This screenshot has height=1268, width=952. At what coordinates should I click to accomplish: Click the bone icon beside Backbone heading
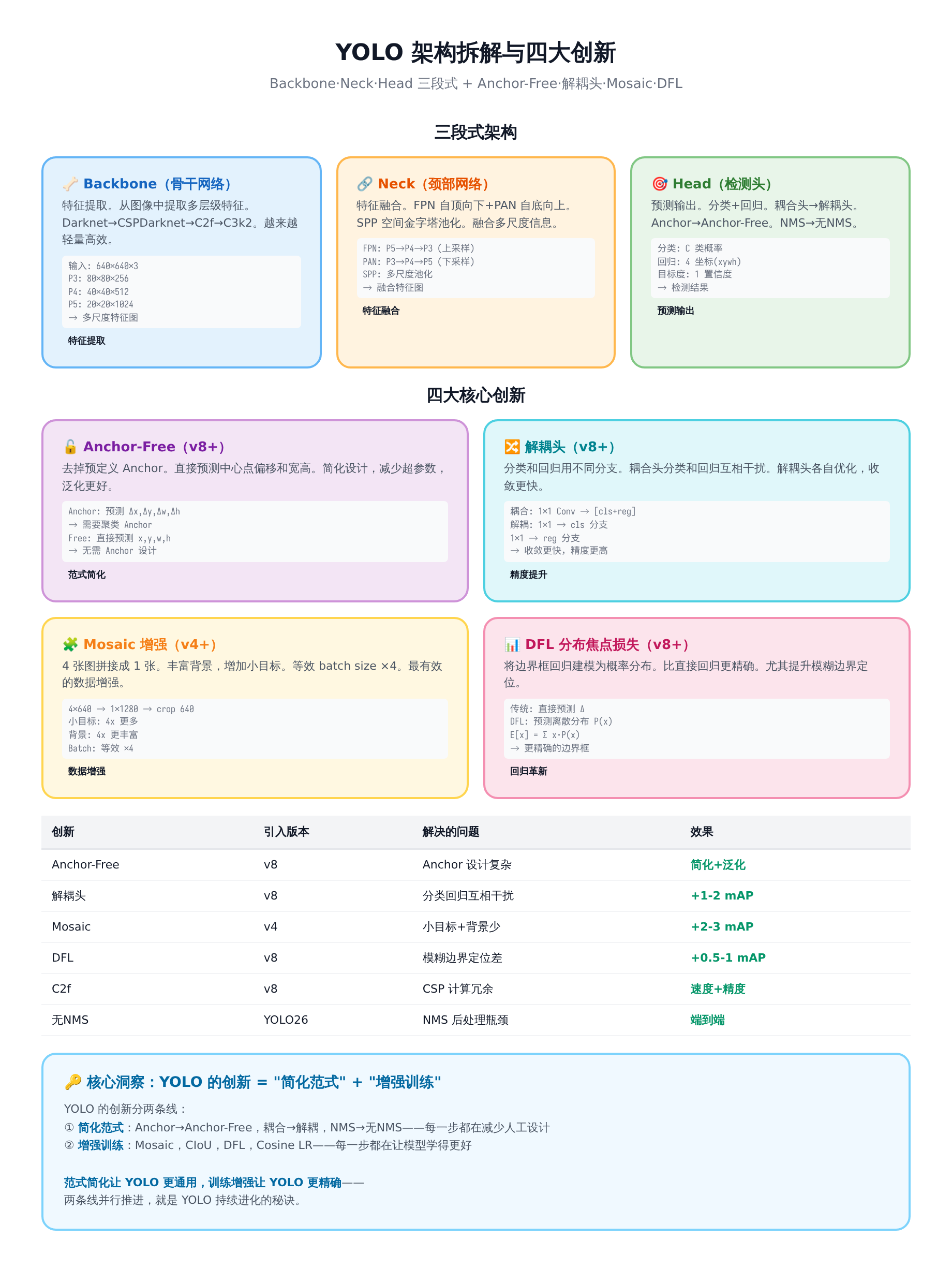(x=70, y=184)
